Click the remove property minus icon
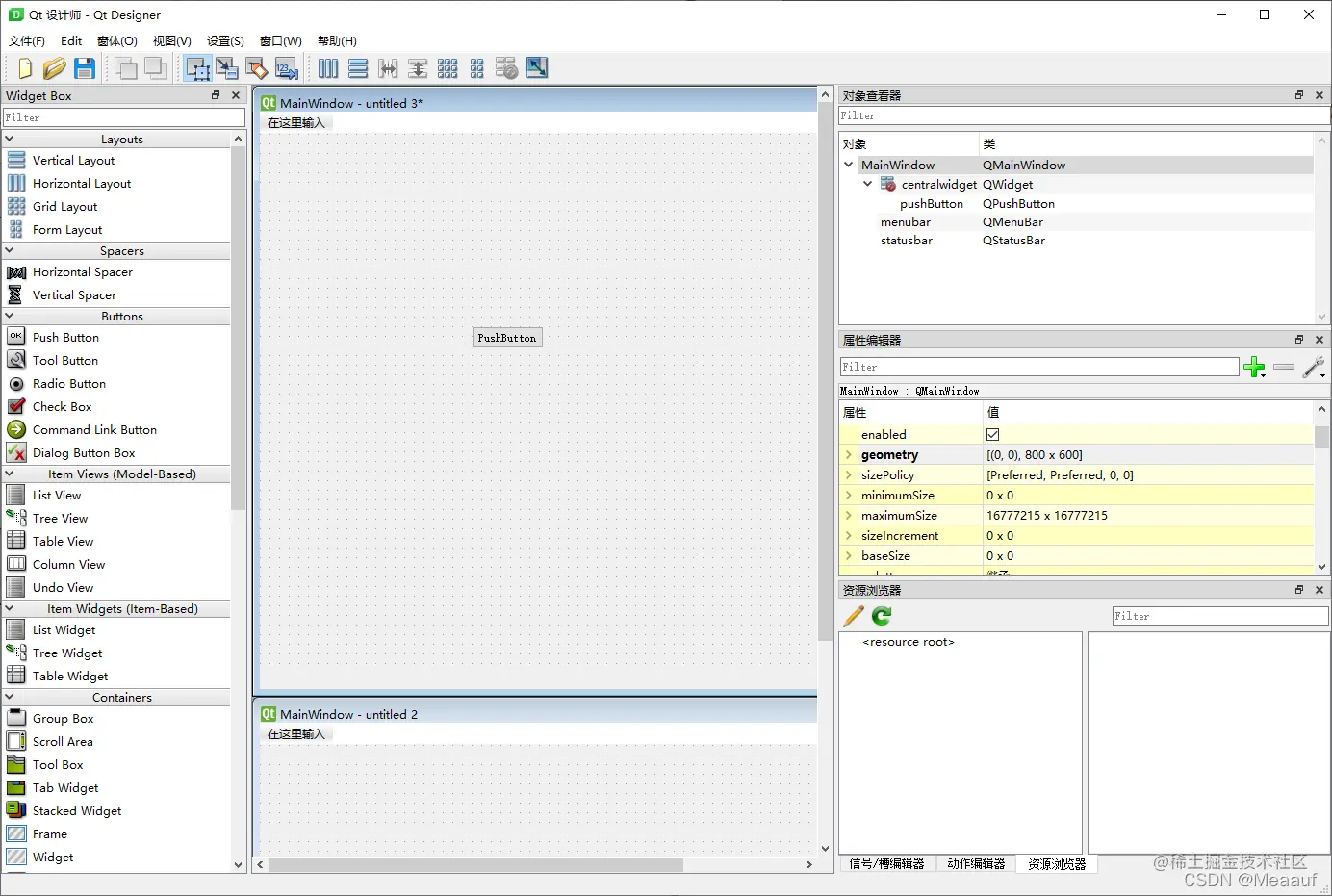The image size is (1332, 896). (x=1284, y=367)
